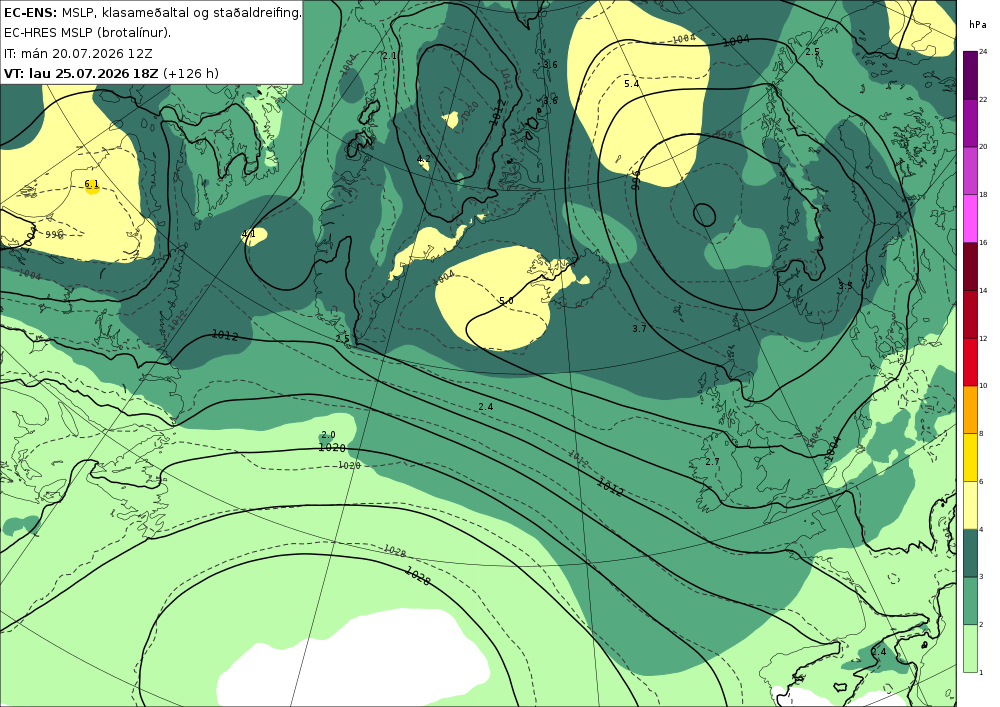Image resolution: width=1000 pixels, height=707 pixels.
Task: Select the pink 16-18 hPa legend swatch
Action: [x=970, y=219]
